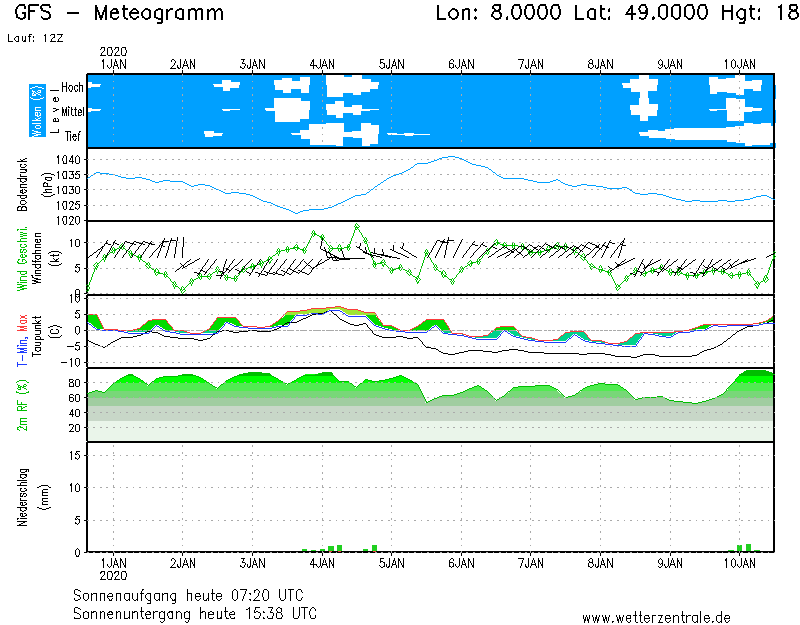
Task: Click the 2JAN date label on bottom axis
Action: (x=182, y=564)
